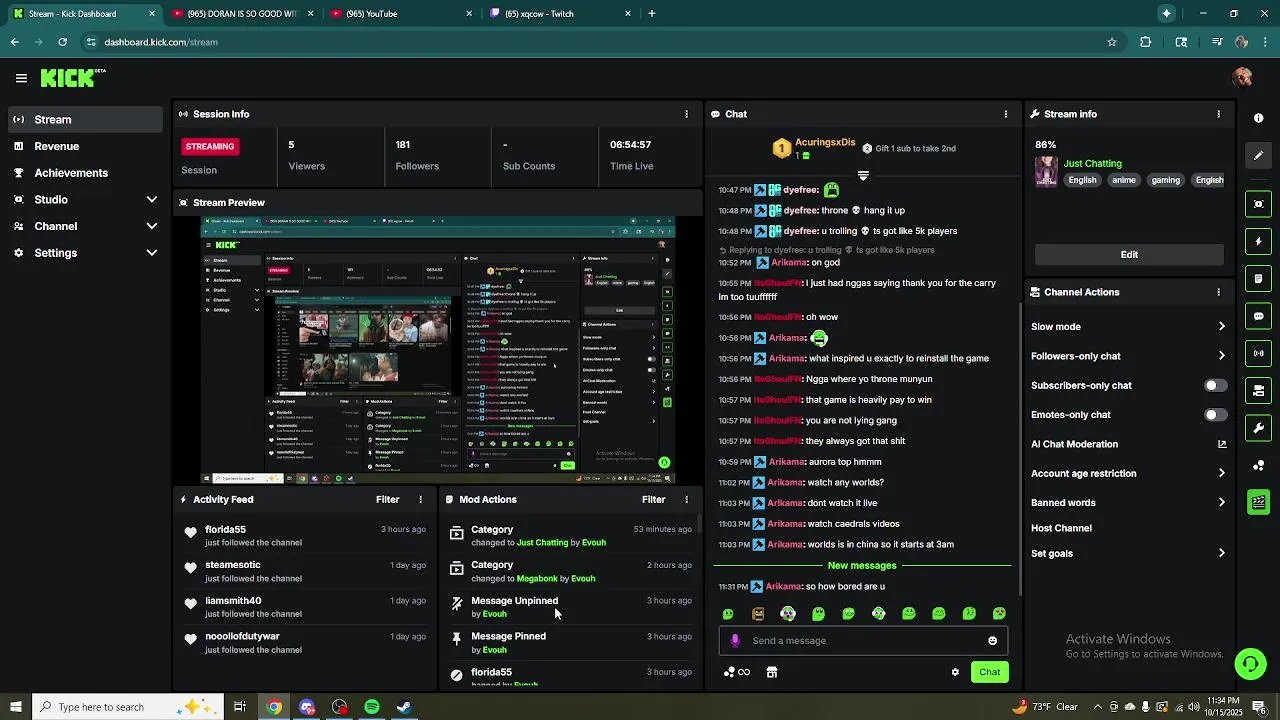Click the user profile avatar

point(1242,78)
